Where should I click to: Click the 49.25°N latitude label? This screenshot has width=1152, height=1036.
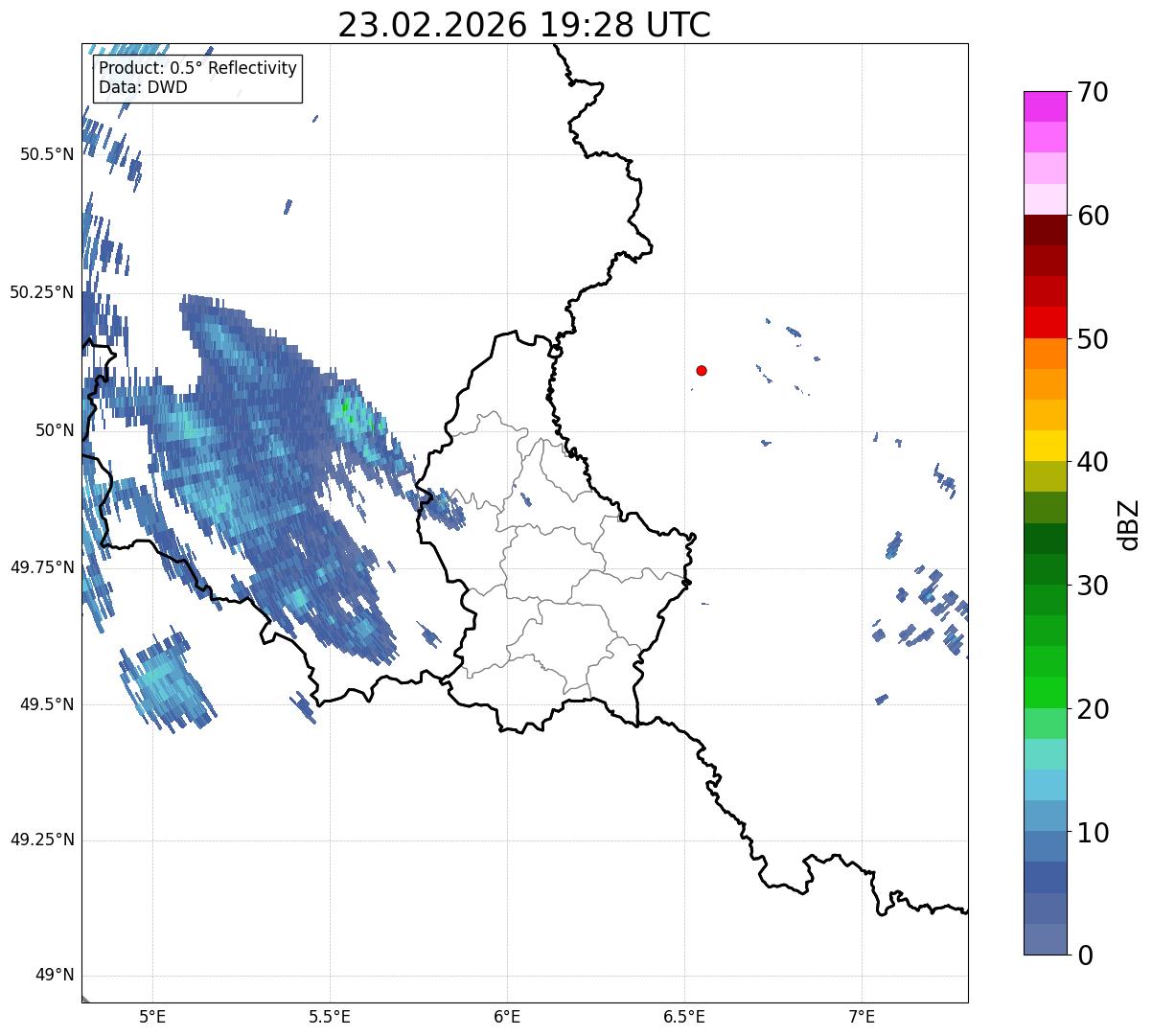pyautogui.click(x=41, y=840)
